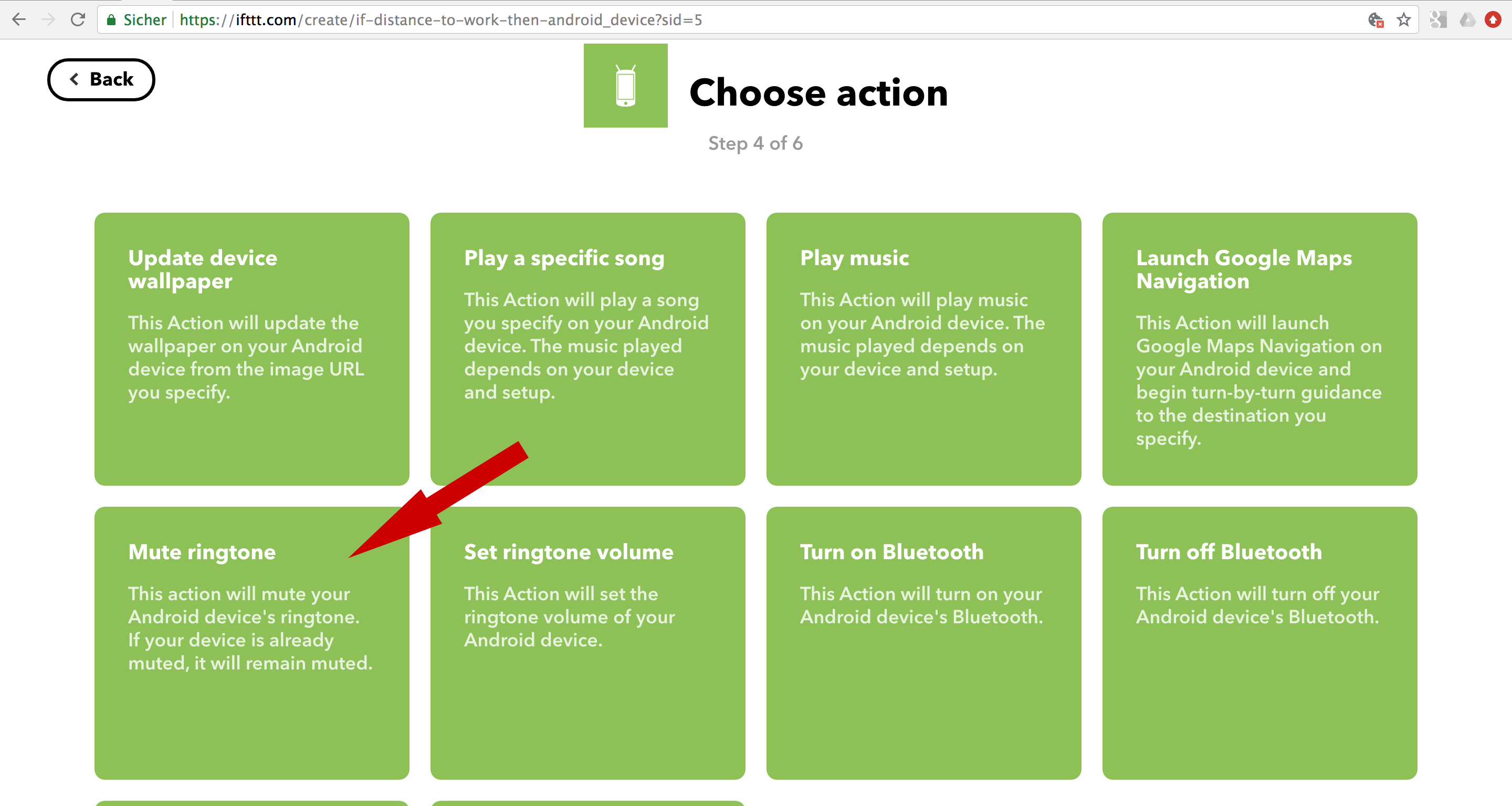
Task: Select the Set ringtone volume action
Action: (587, 643)
